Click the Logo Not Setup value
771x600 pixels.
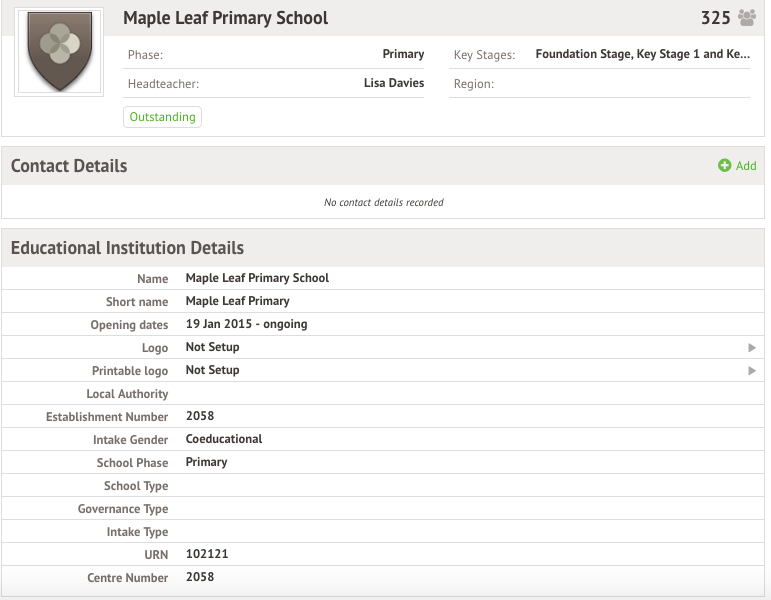212,347
